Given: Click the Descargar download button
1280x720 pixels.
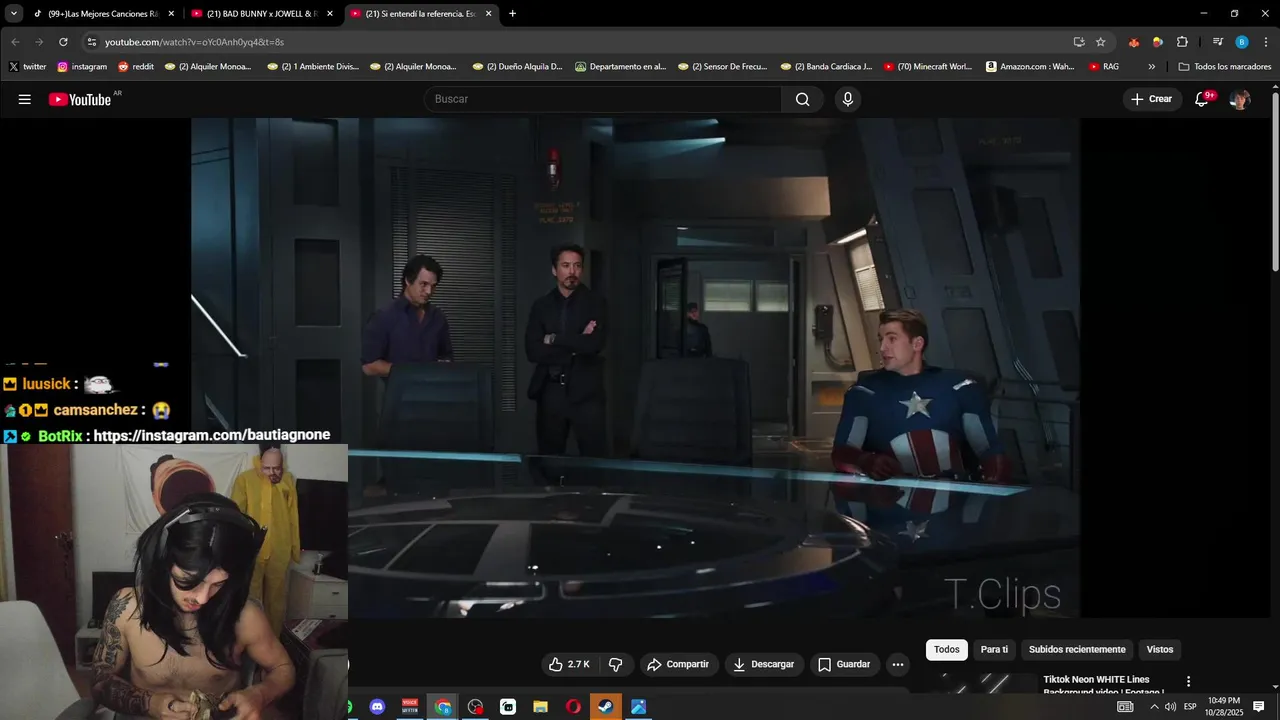Looking at the screenshot, I should coord(764,664).
